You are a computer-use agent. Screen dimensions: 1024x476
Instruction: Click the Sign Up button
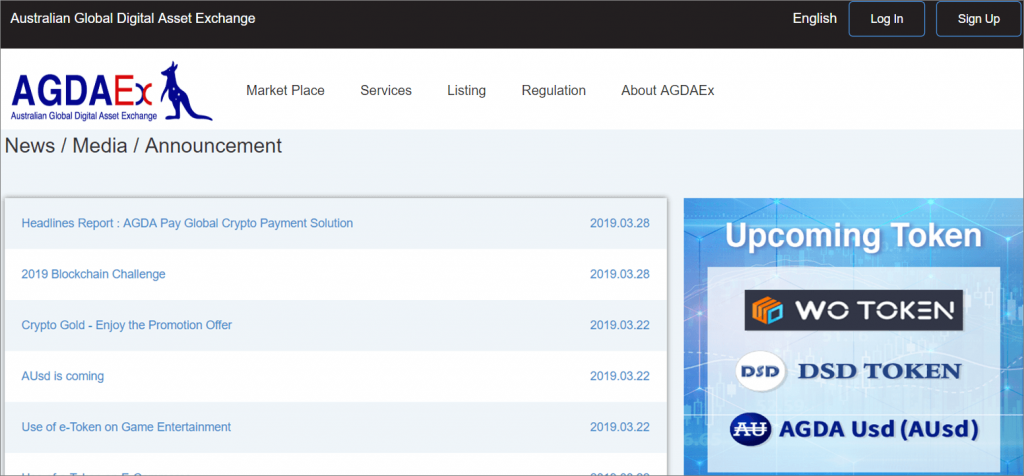coord(979,19)
